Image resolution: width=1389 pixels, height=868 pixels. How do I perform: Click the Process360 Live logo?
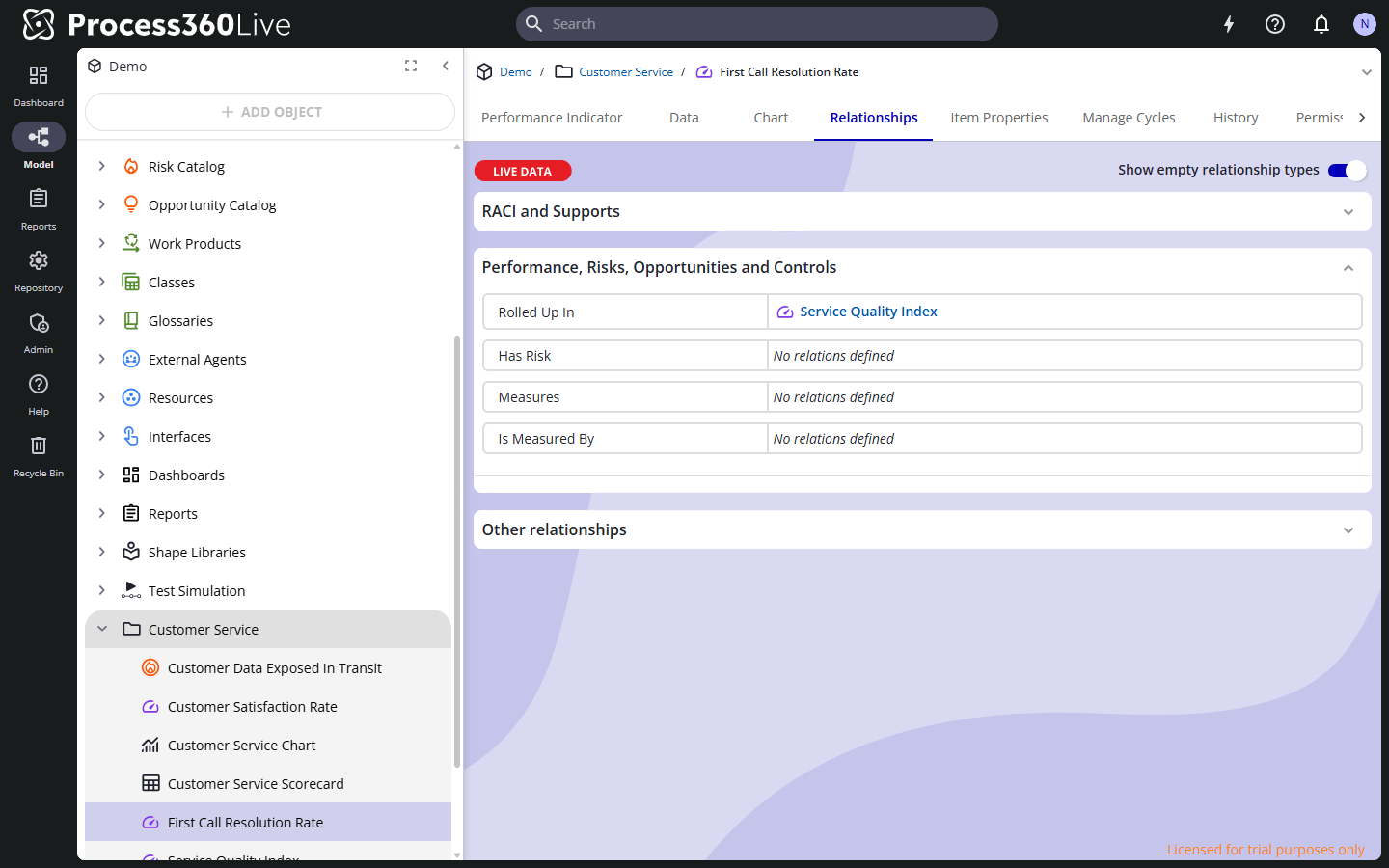pos(156,24)
